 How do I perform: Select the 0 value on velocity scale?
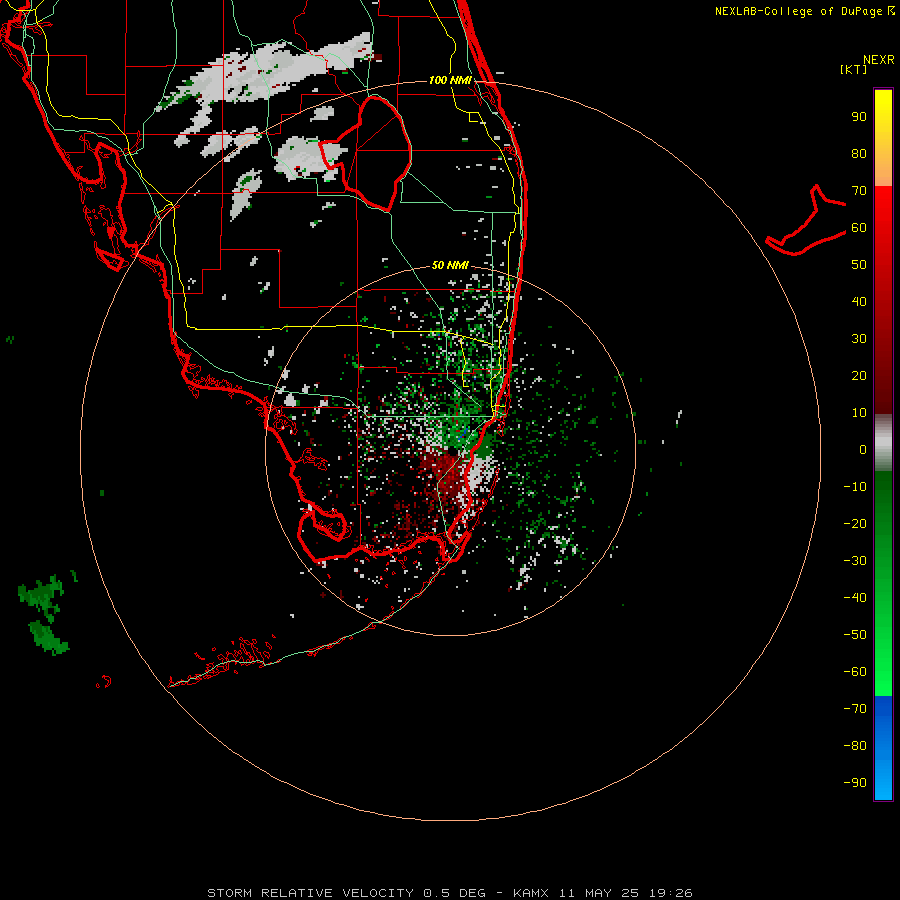863,450
